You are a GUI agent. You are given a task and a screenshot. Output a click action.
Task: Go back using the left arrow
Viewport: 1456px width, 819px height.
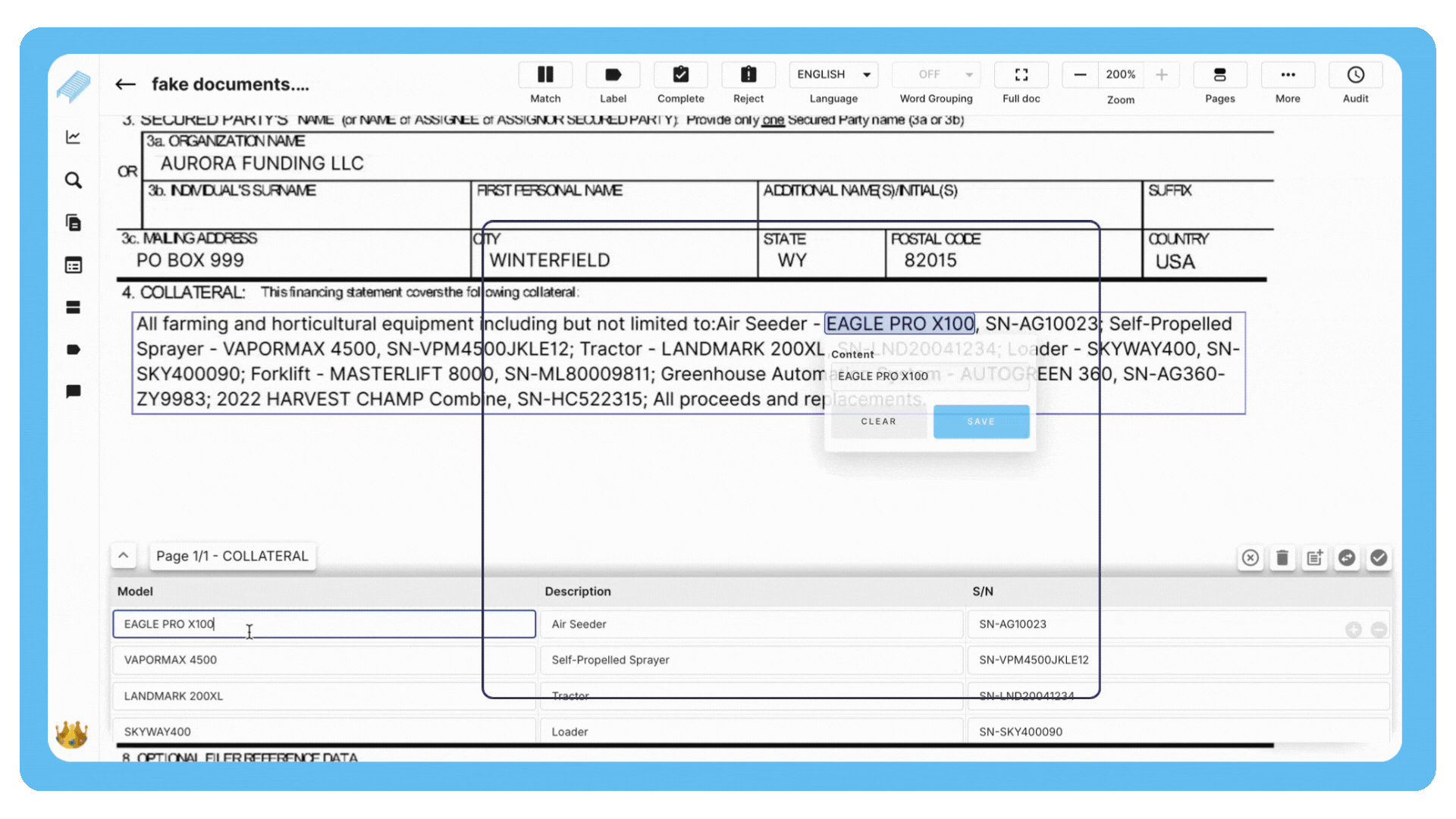point(126,84)
